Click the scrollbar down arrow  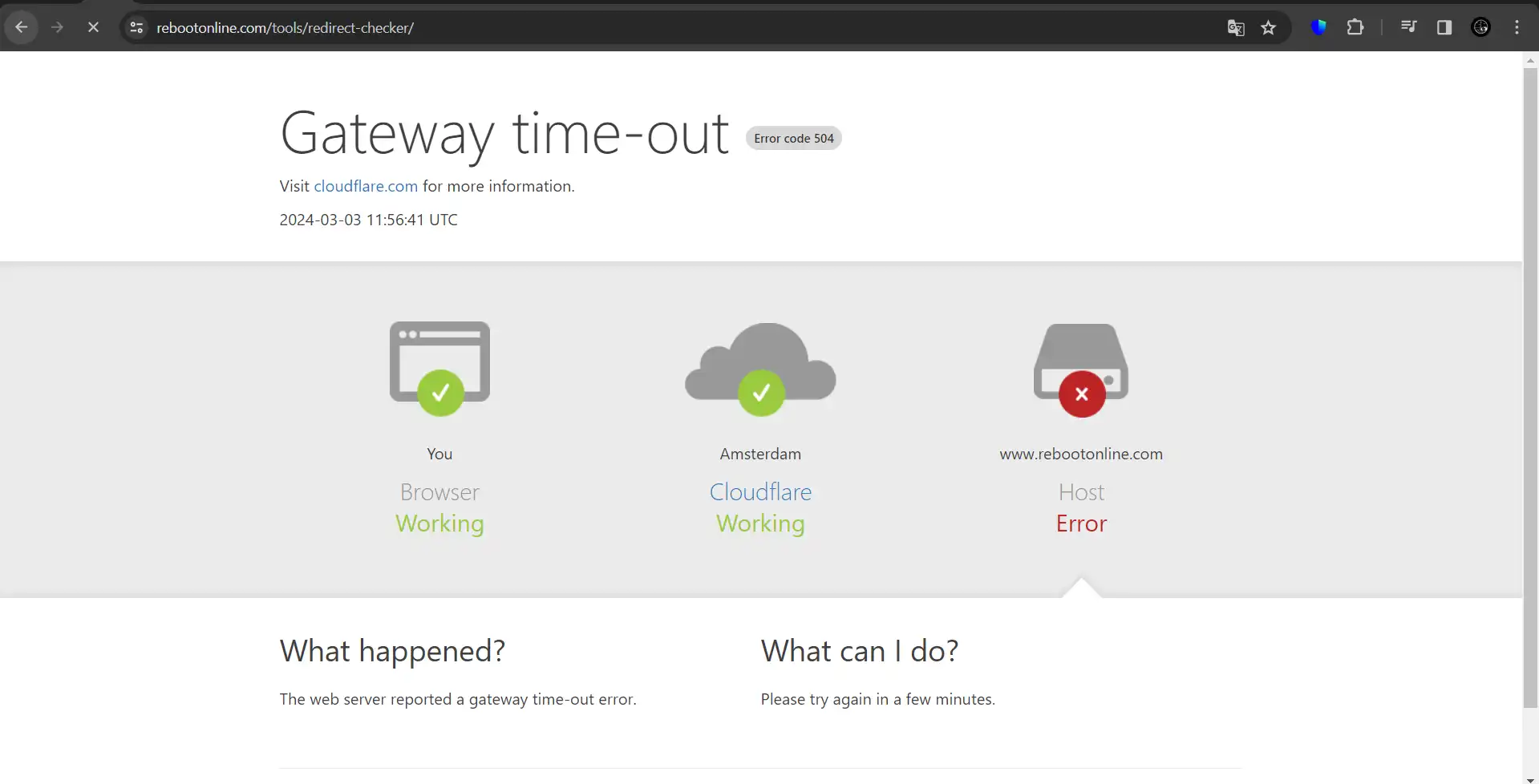(1530, 778)
